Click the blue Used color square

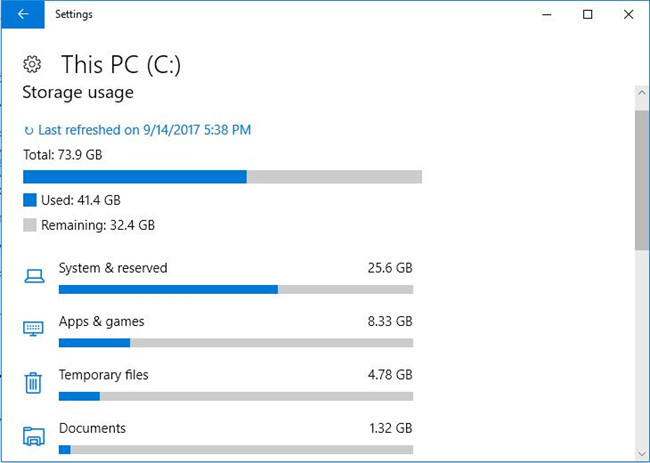pyautogui.click(x=30, y=200)
